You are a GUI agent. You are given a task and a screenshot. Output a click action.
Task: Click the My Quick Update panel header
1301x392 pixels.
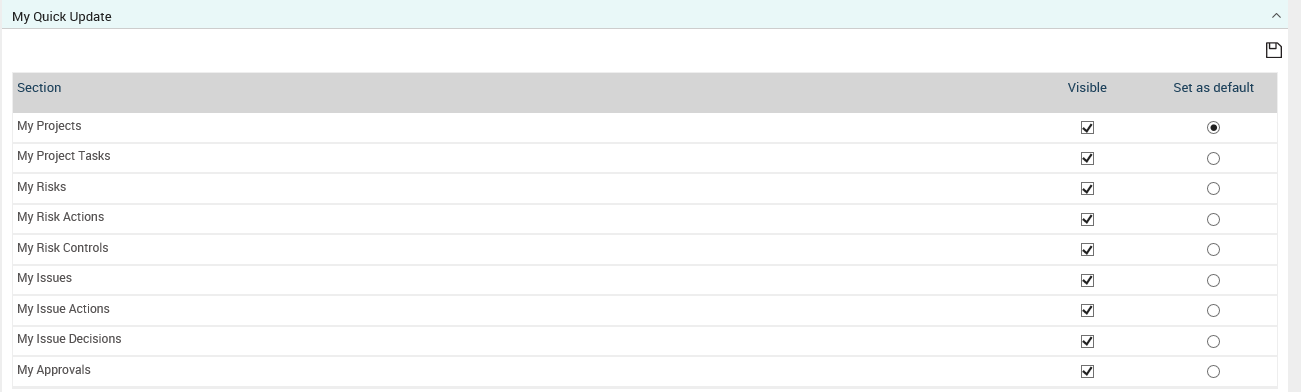(650, 16)
